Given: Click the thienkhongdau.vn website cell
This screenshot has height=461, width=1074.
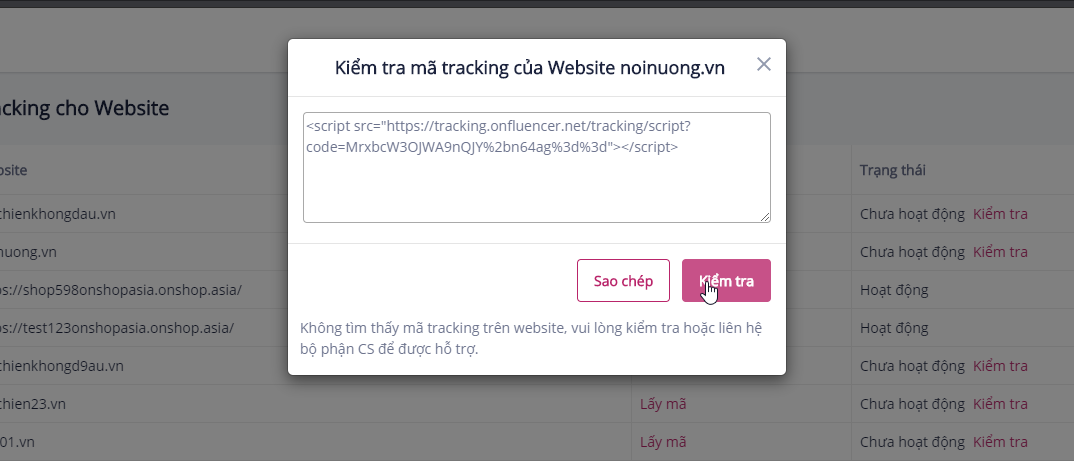Looking at the screenshot, I should (x=58, y=214).
